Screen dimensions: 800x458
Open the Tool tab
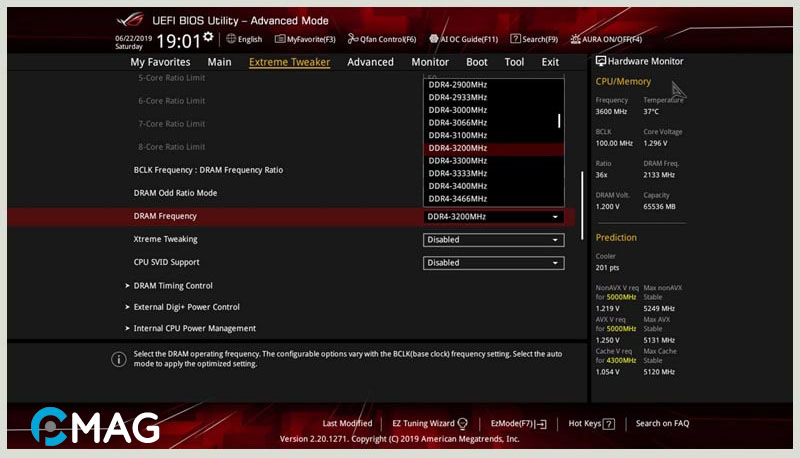[514, 62]
